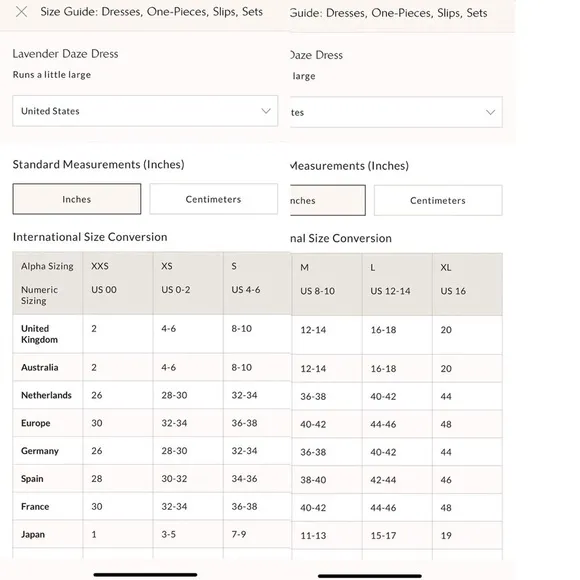Click United Kingdom's '12-14' M cell
Viewport: 580px width, 580px height.
pos(313,330)
